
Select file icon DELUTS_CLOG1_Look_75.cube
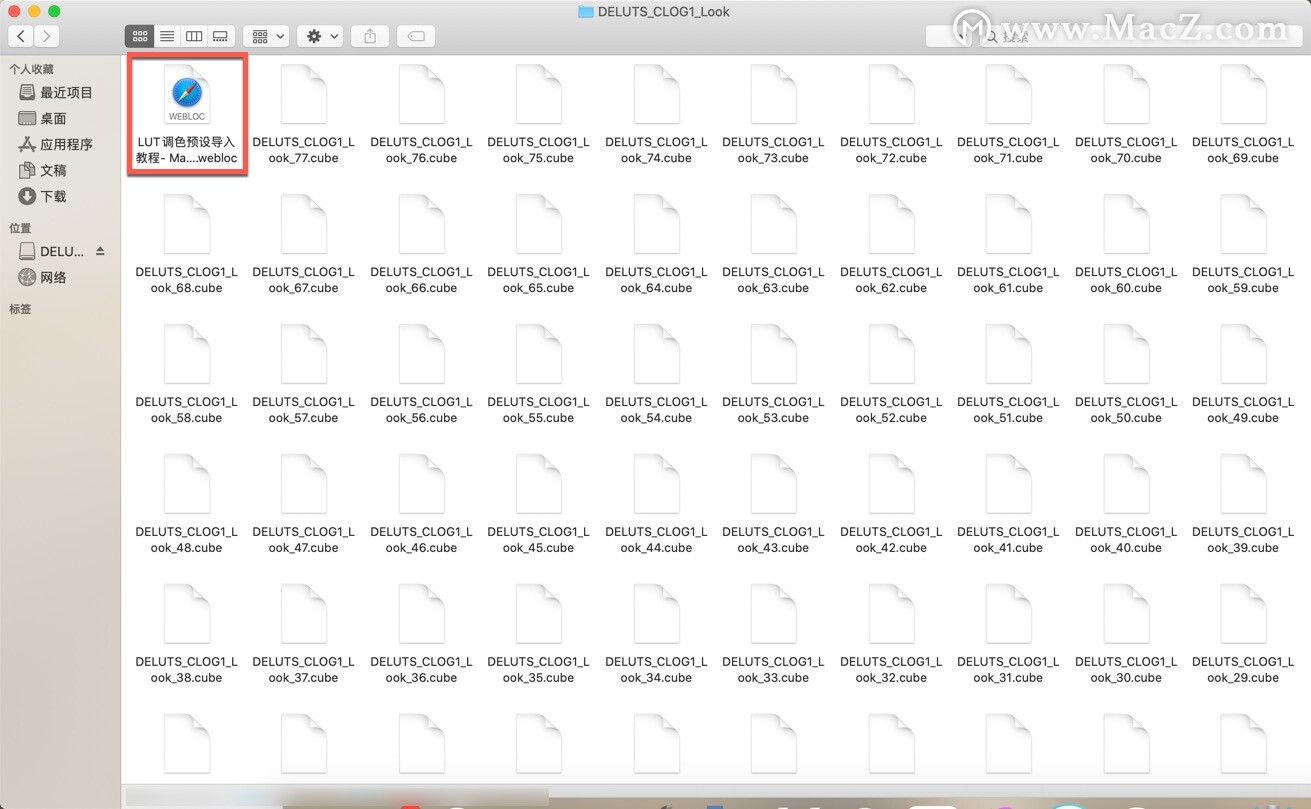click(539, 96)
